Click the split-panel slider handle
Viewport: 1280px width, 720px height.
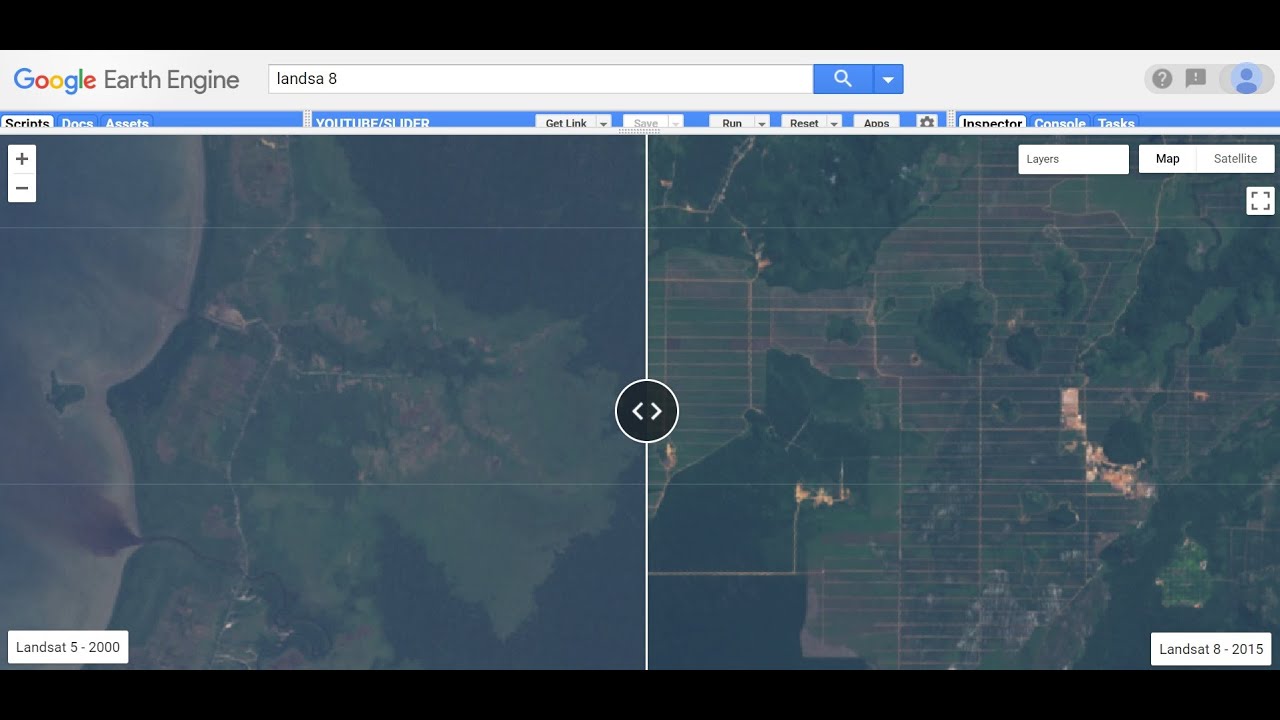tap(647, 411)
